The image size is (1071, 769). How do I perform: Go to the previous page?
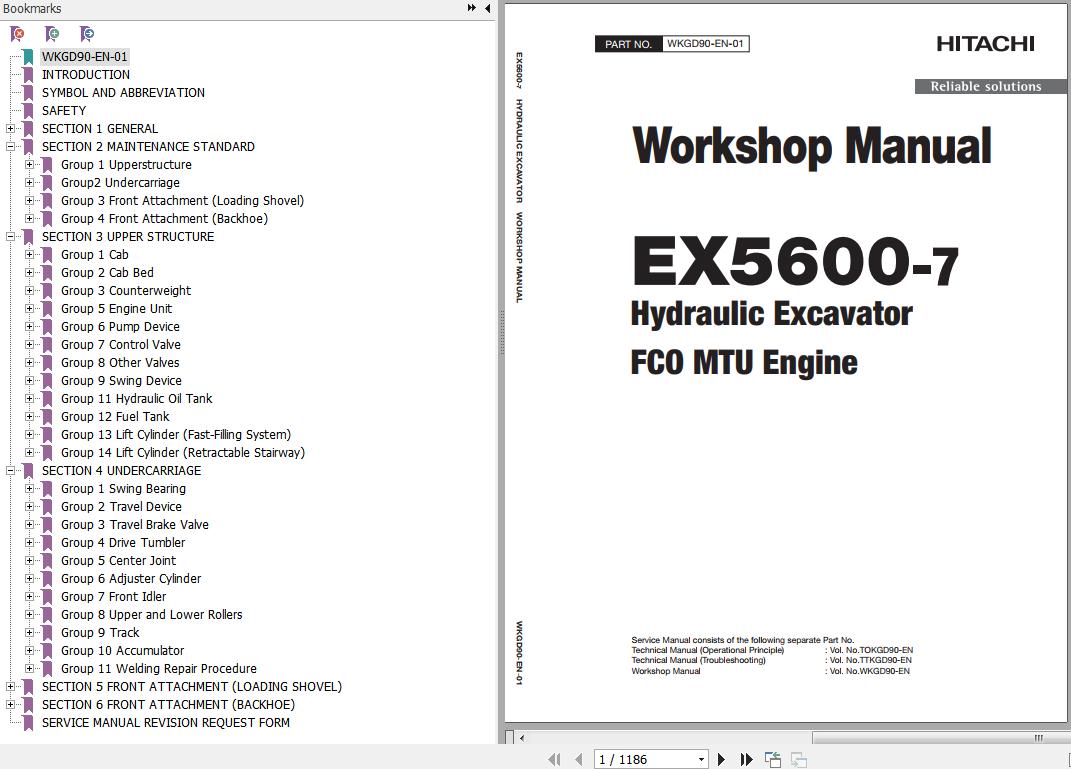point(579,759)
